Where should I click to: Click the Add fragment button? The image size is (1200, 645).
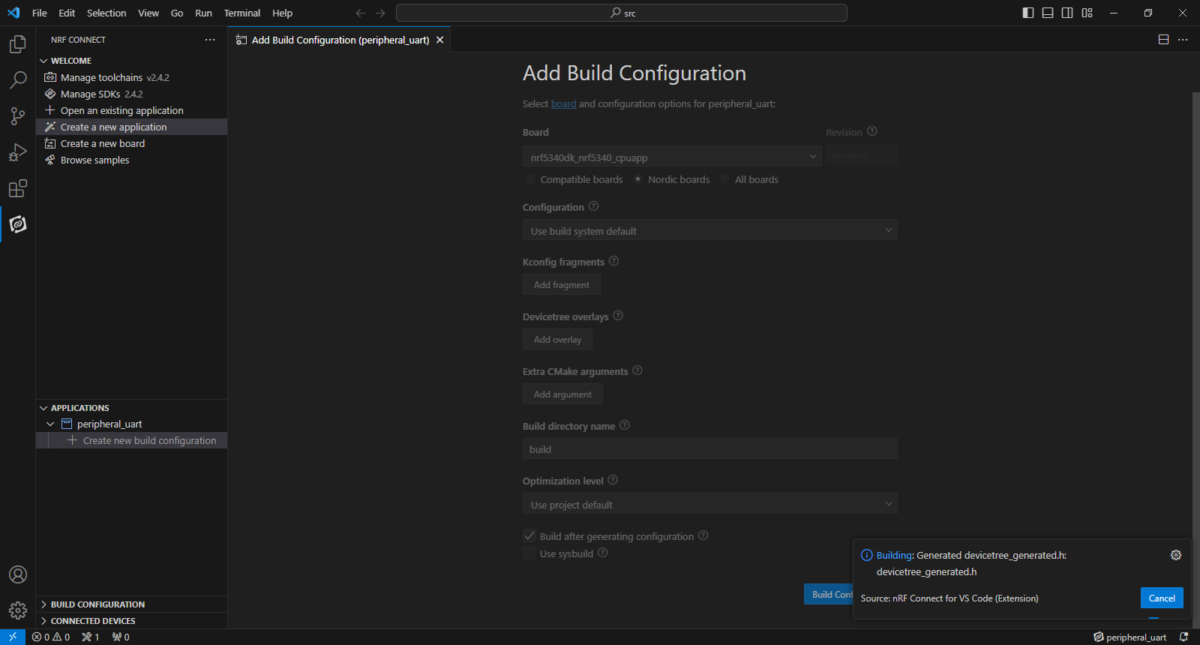coord(561,285)
